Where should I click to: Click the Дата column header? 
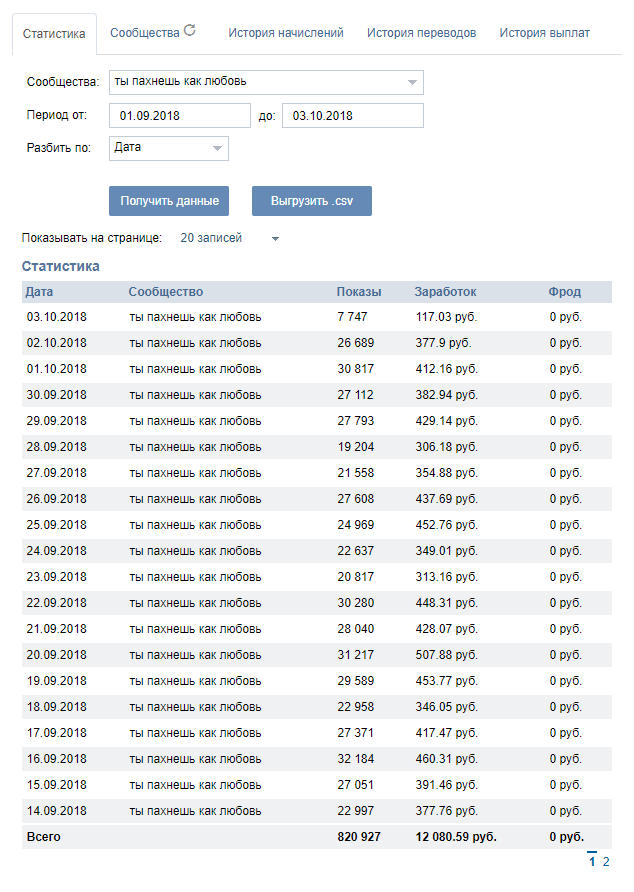pos(40,292)
